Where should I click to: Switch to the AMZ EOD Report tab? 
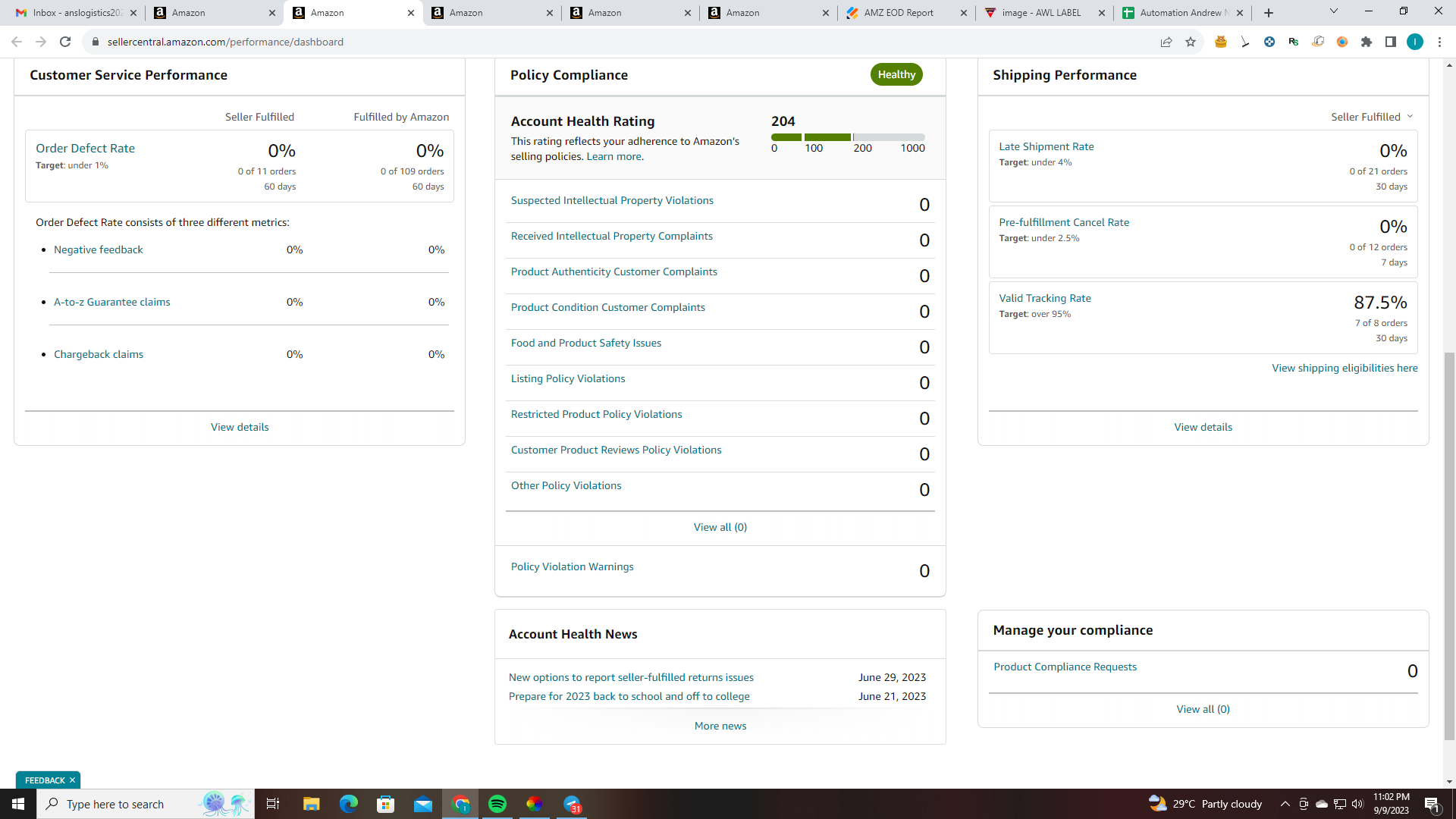[907, 13]
